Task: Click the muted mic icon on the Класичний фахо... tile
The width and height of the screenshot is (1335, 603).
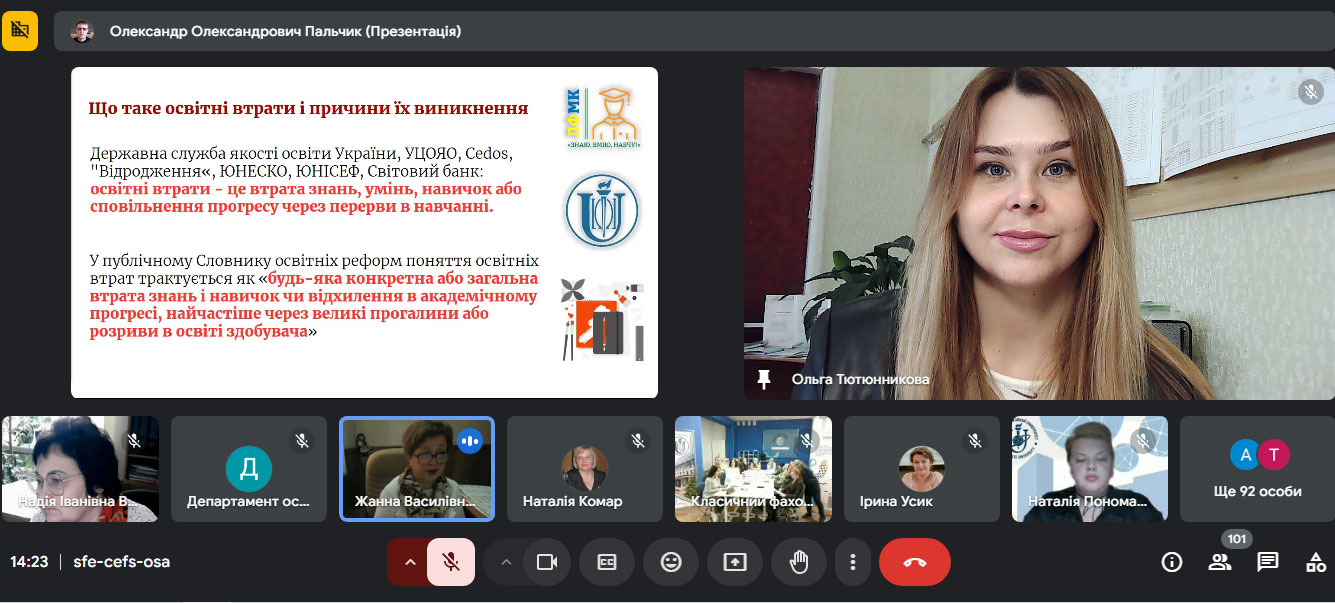Action: tap(807, 440)
